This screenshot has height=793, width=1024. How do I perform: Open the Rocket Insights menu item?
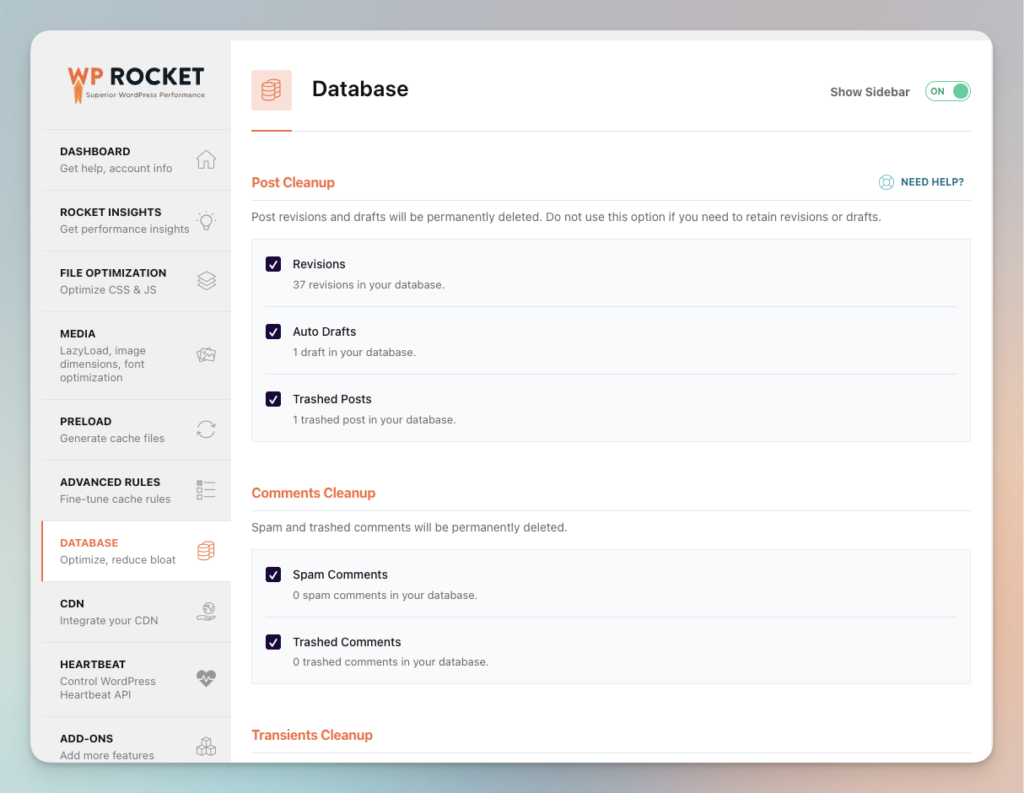tap(136, 221)
